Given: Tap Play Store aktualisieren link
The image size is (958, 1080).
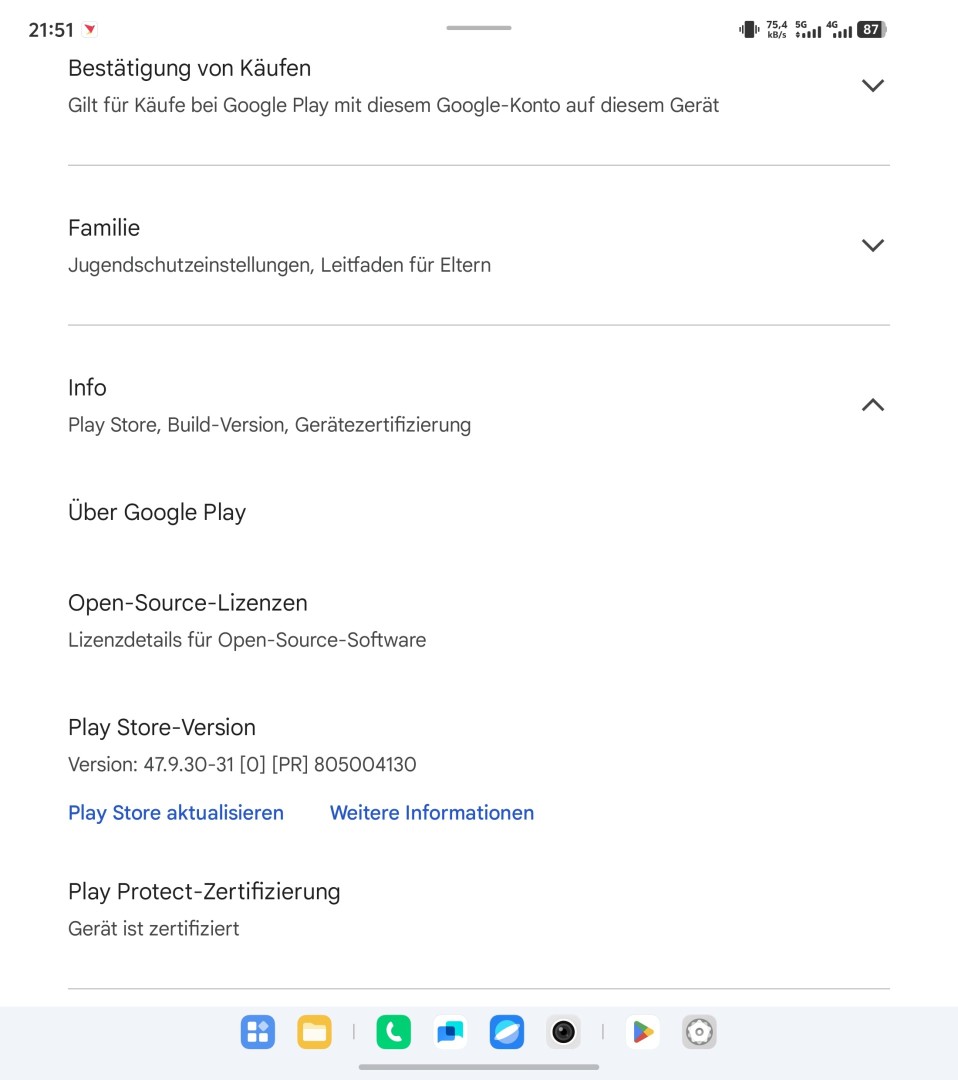Looking at the screenshot, I should pos(176,813).
